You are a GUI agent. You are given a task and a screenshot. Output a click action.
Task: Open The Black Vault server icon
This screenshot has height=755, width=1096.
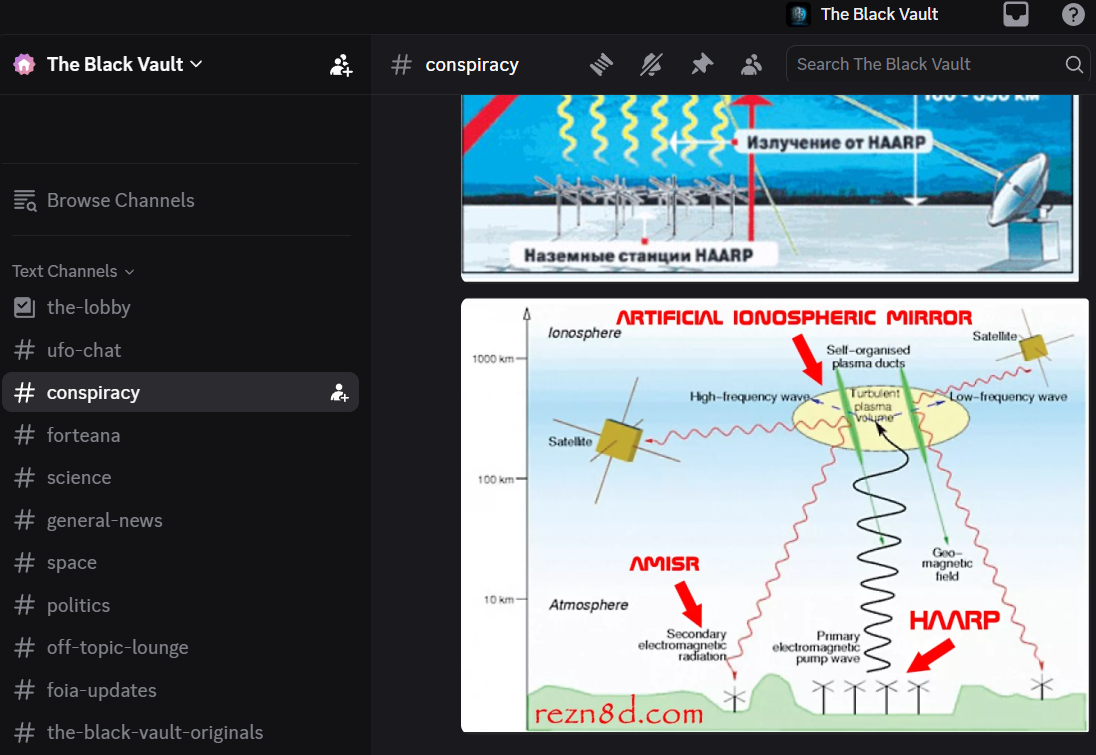pos(798,14)
